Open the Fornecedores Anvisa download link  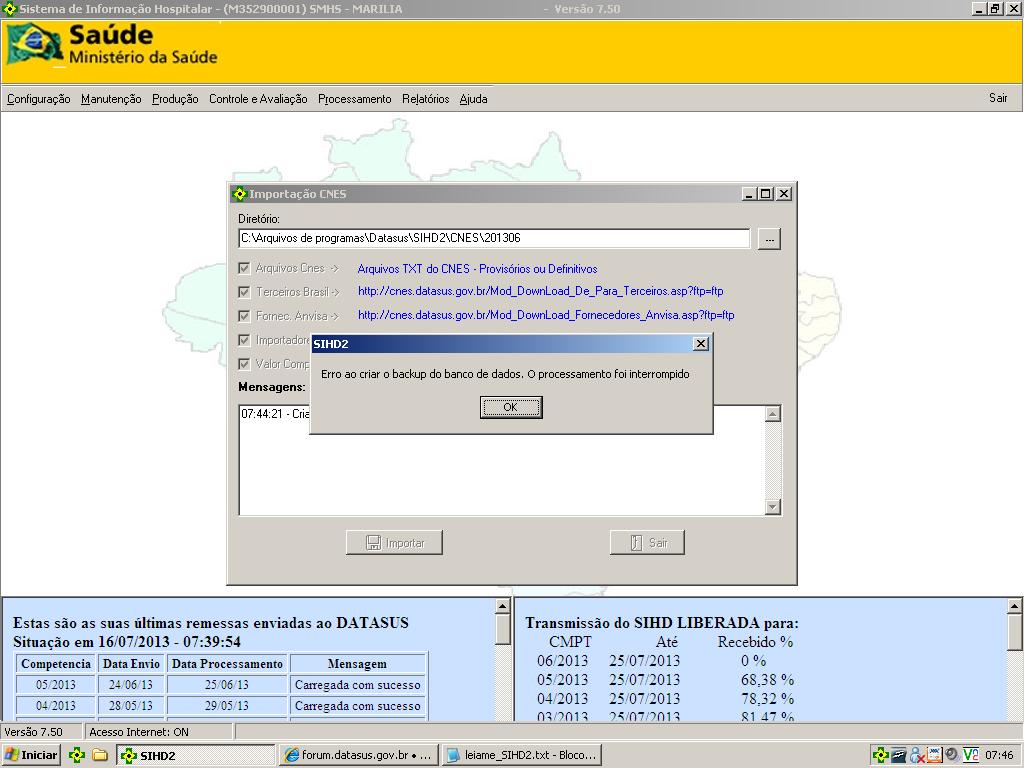(545, 315)
